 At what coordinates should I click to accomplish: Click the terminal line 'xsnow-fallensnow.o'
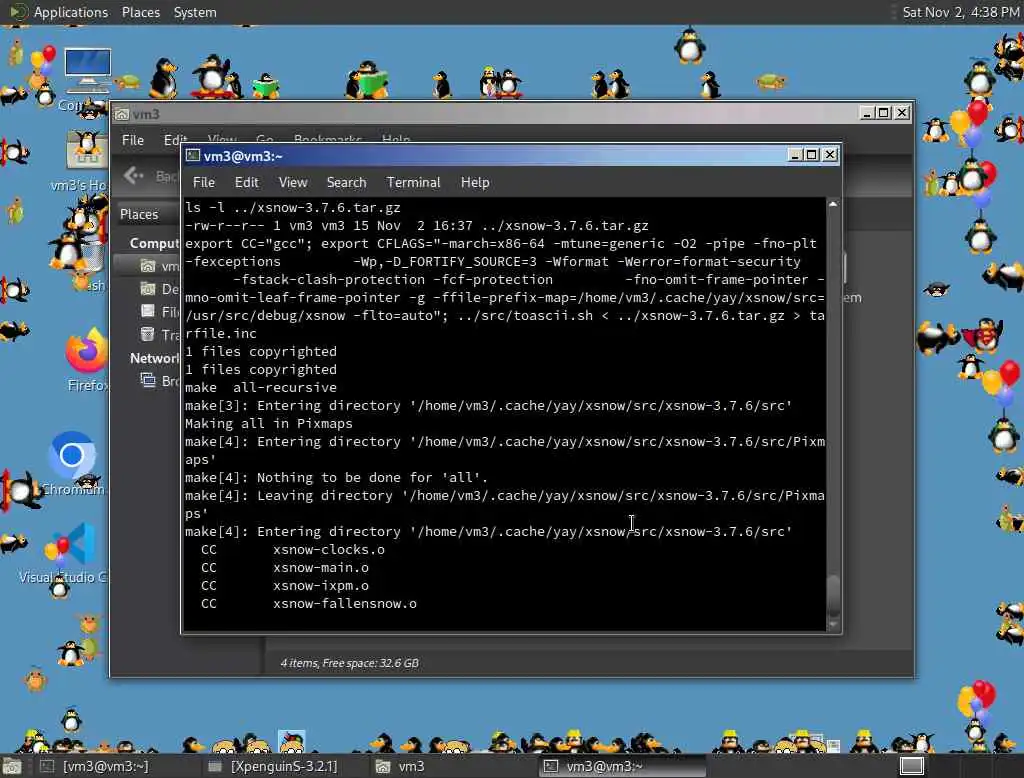tap(345, 604)
